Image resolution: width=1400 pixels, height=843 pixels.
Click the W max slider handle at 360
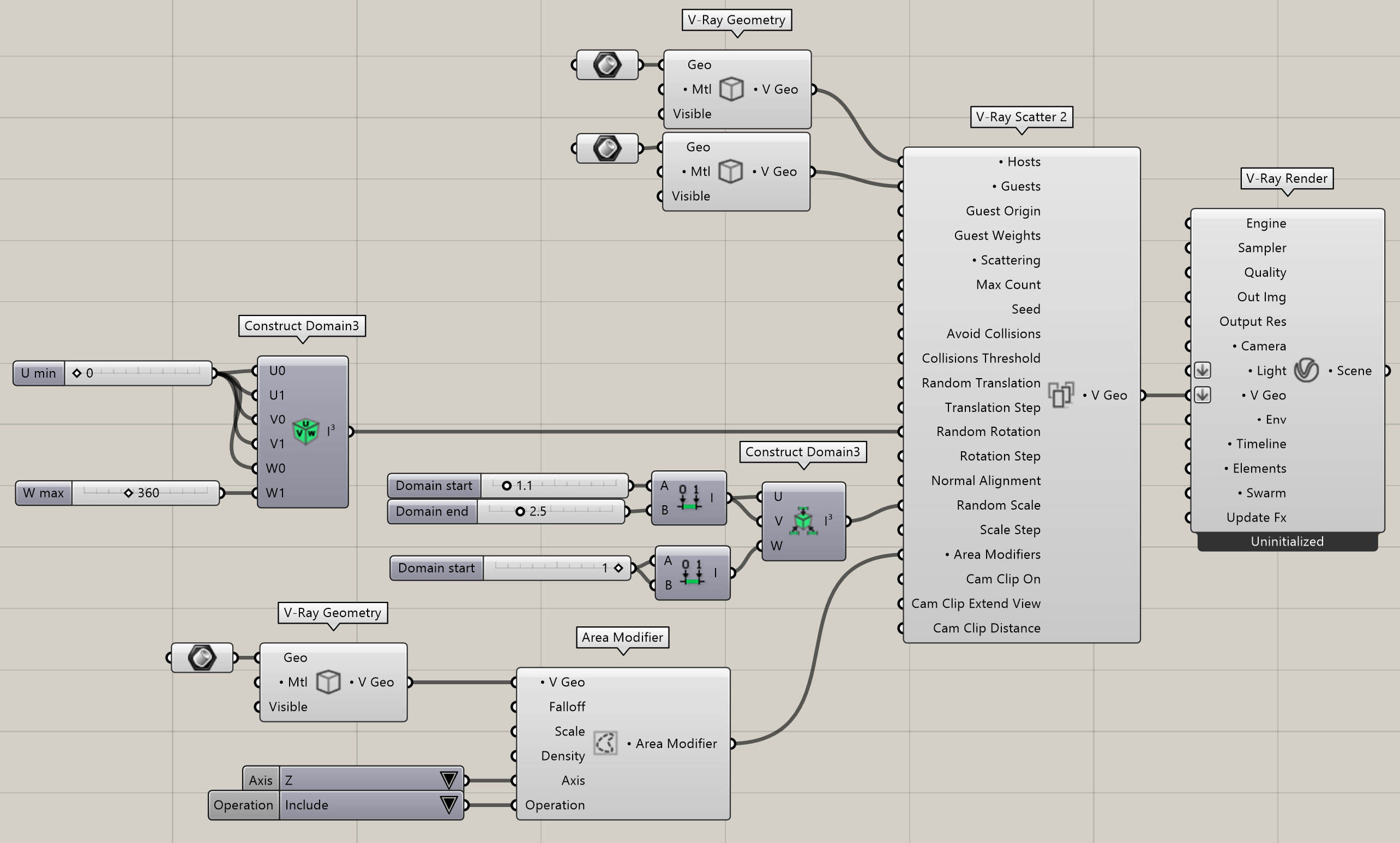tap(128, 493)
